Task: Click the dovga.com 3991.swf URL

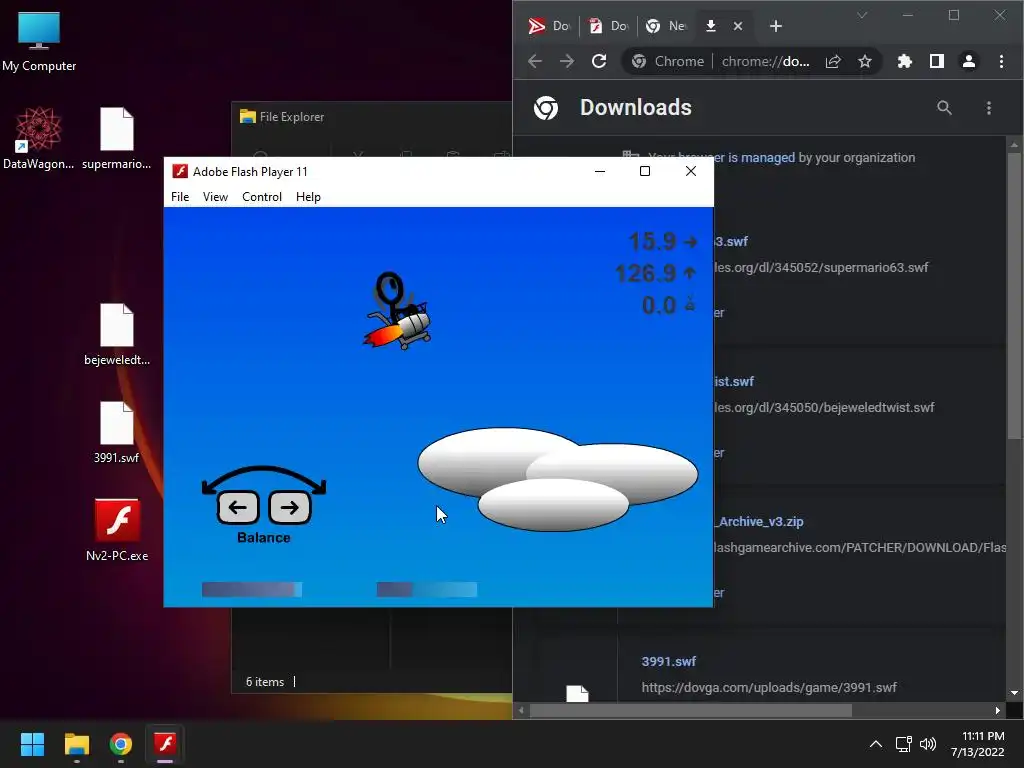Action: [x=769, y=687]
